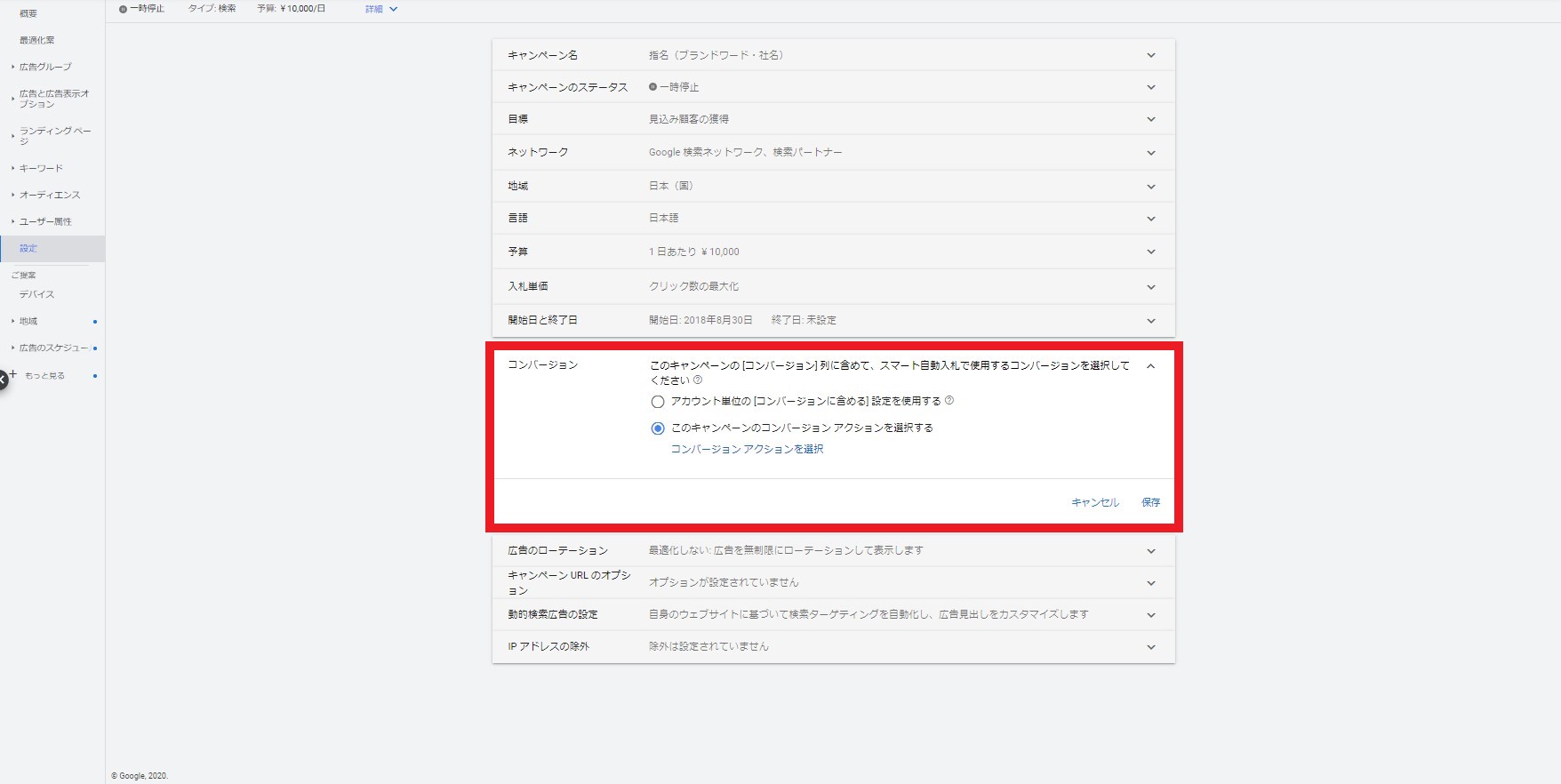This screenshot has height=784, width=1561.
Task: Click the 地域 row showing 日本(国)
Action: point(834,186)
